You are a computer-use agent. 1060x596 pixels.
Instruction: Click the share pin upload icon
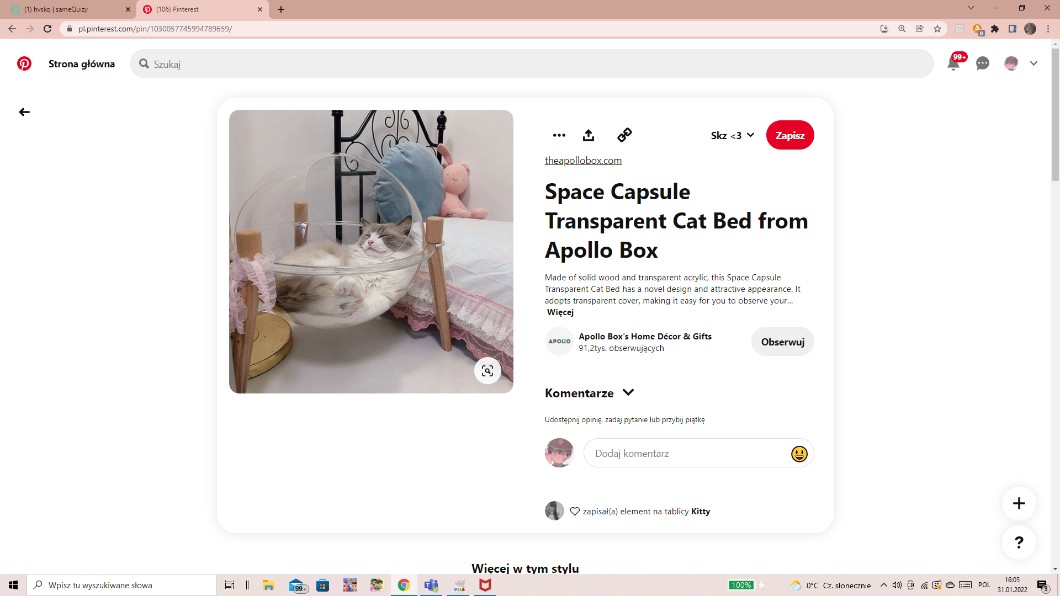pos(589,135)
